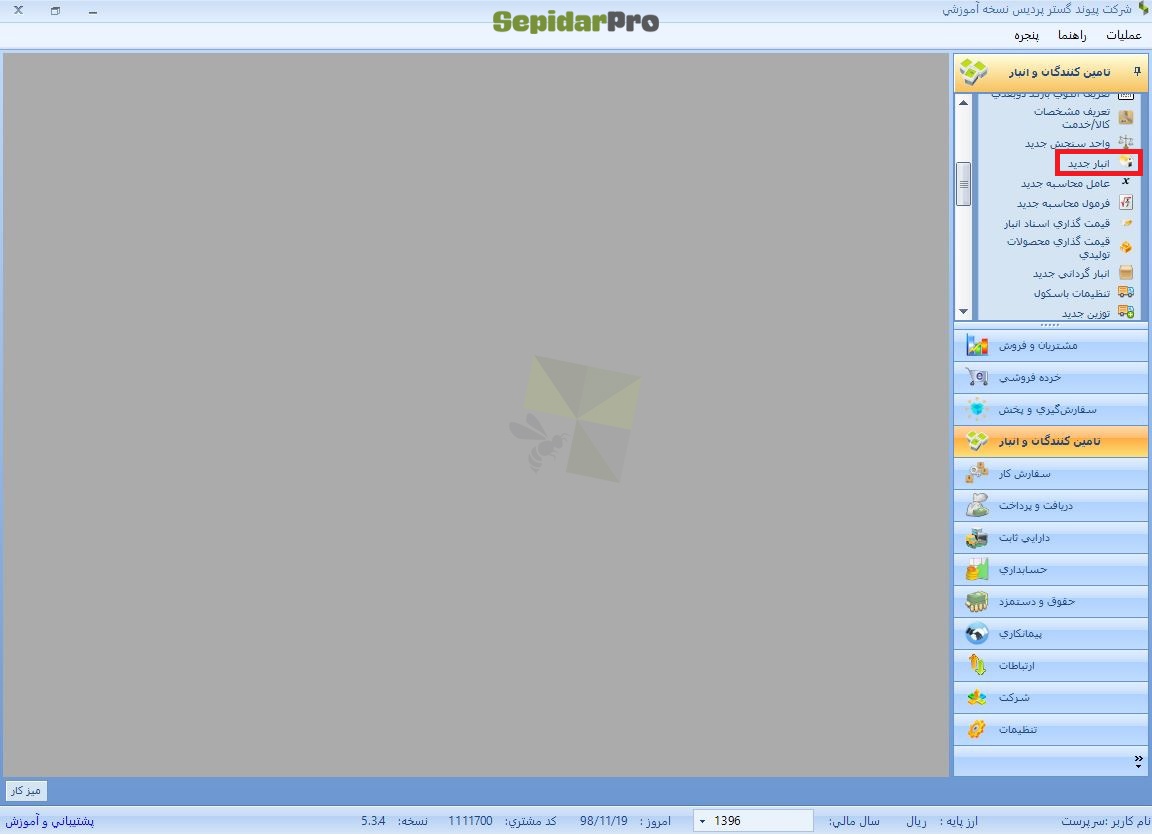1152x835 pixels.
Task: Select the highlighted تامین کنندگان و انبار module
Action: coord(1051,441)
